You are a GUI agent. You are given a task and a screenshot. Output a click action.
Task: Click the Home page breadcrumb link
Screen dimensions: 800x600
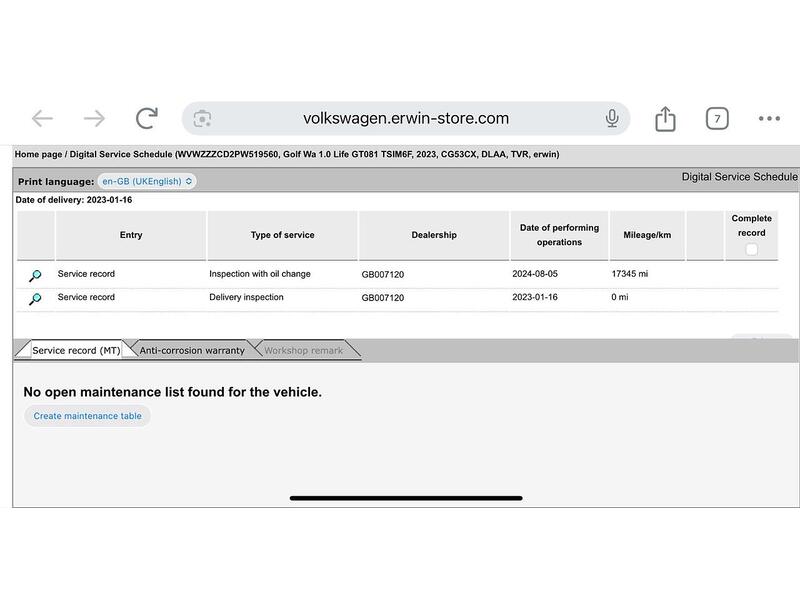pos(38,155)
